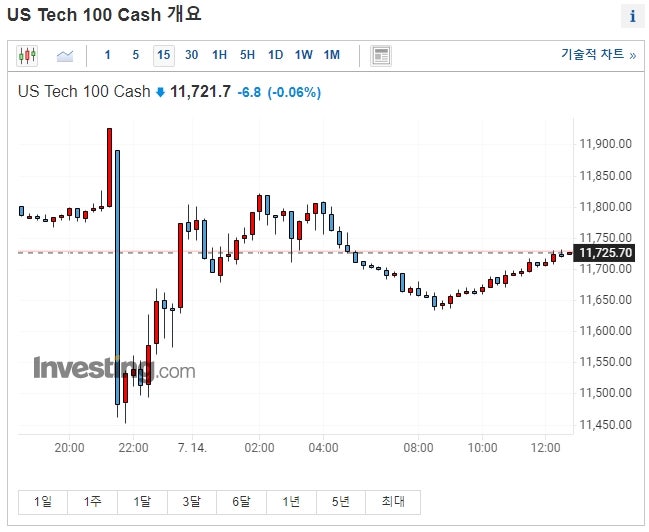Click the US Tech 100 Cash 개요 heading

[104, 15]
